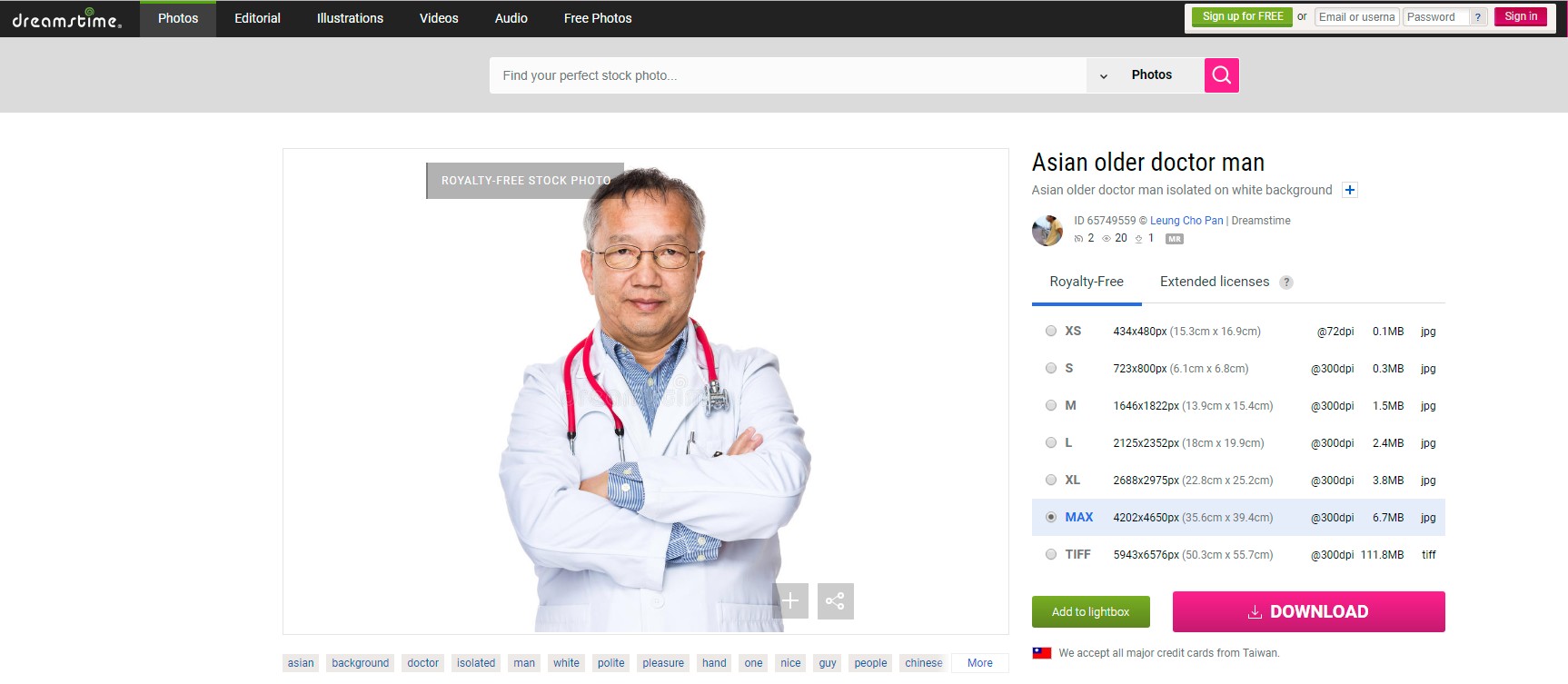Open the Free Photos nav tab
Viewport: 1568px width, 684px height.
[x=598, y=18]
